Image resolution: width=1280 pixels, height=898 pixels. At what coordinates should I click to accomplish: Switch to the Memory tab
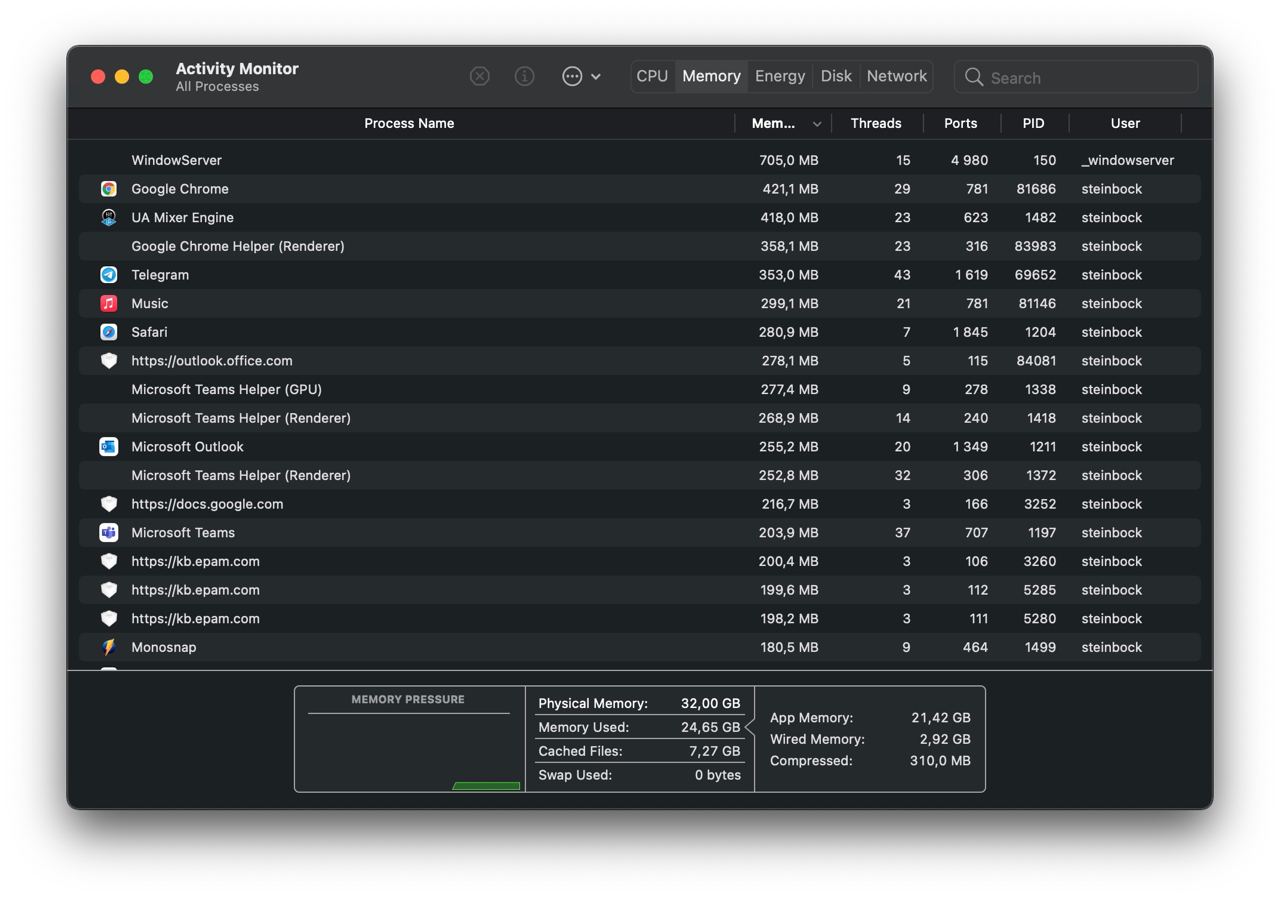[x=711, y=76]
